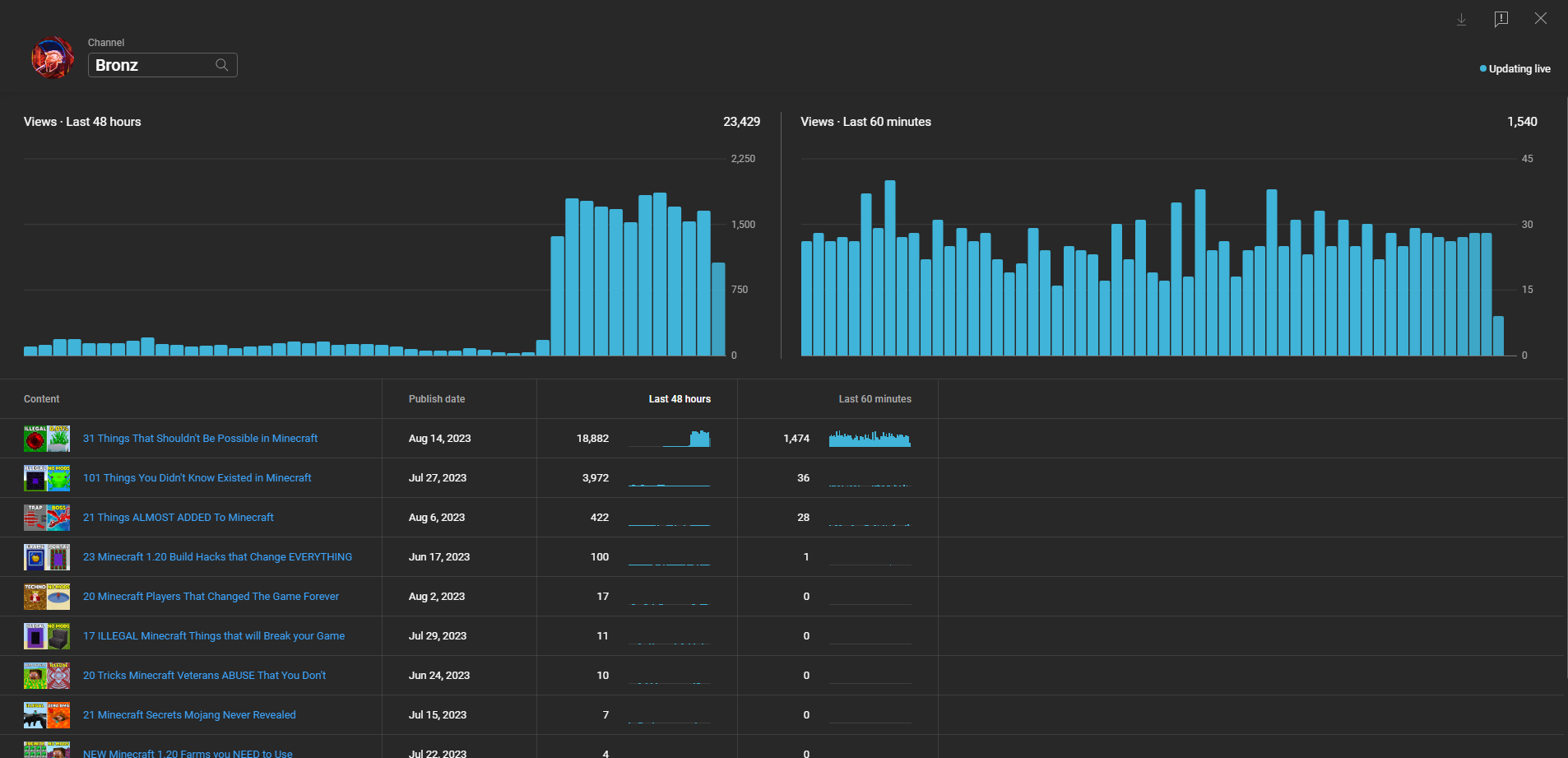1568x758 pixels.
Task: Open the send feedback icon
Action: coord(1501,19)
